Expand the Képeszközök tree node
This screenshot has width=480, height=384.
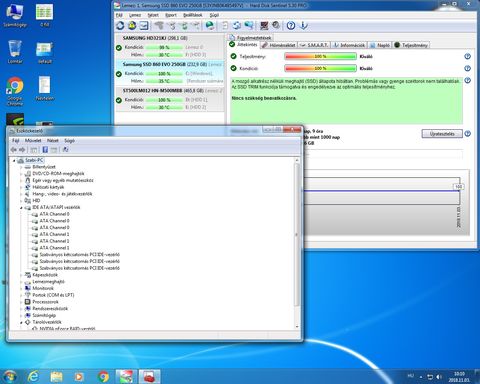21,275
